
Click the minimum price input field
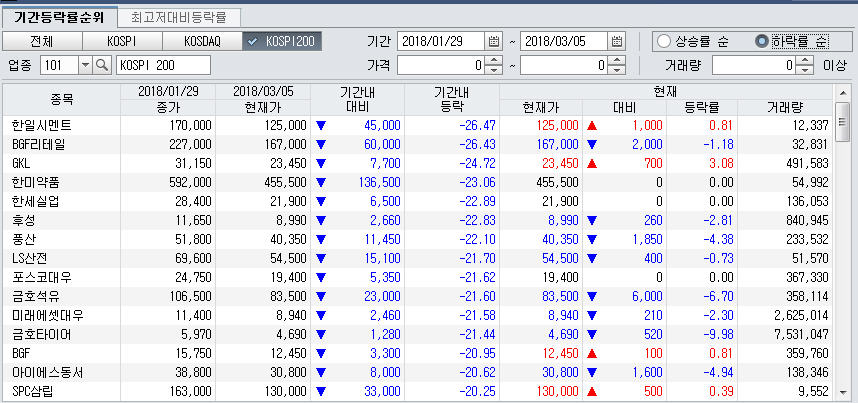(441, 66)
